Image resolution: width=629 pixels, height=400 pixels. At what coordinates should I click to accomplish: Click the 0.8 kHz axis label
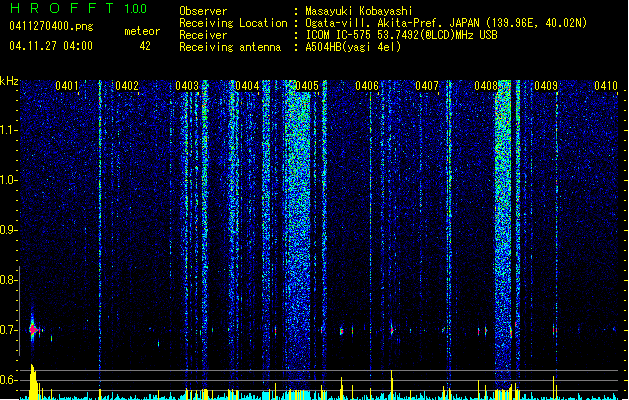(9, 280)
